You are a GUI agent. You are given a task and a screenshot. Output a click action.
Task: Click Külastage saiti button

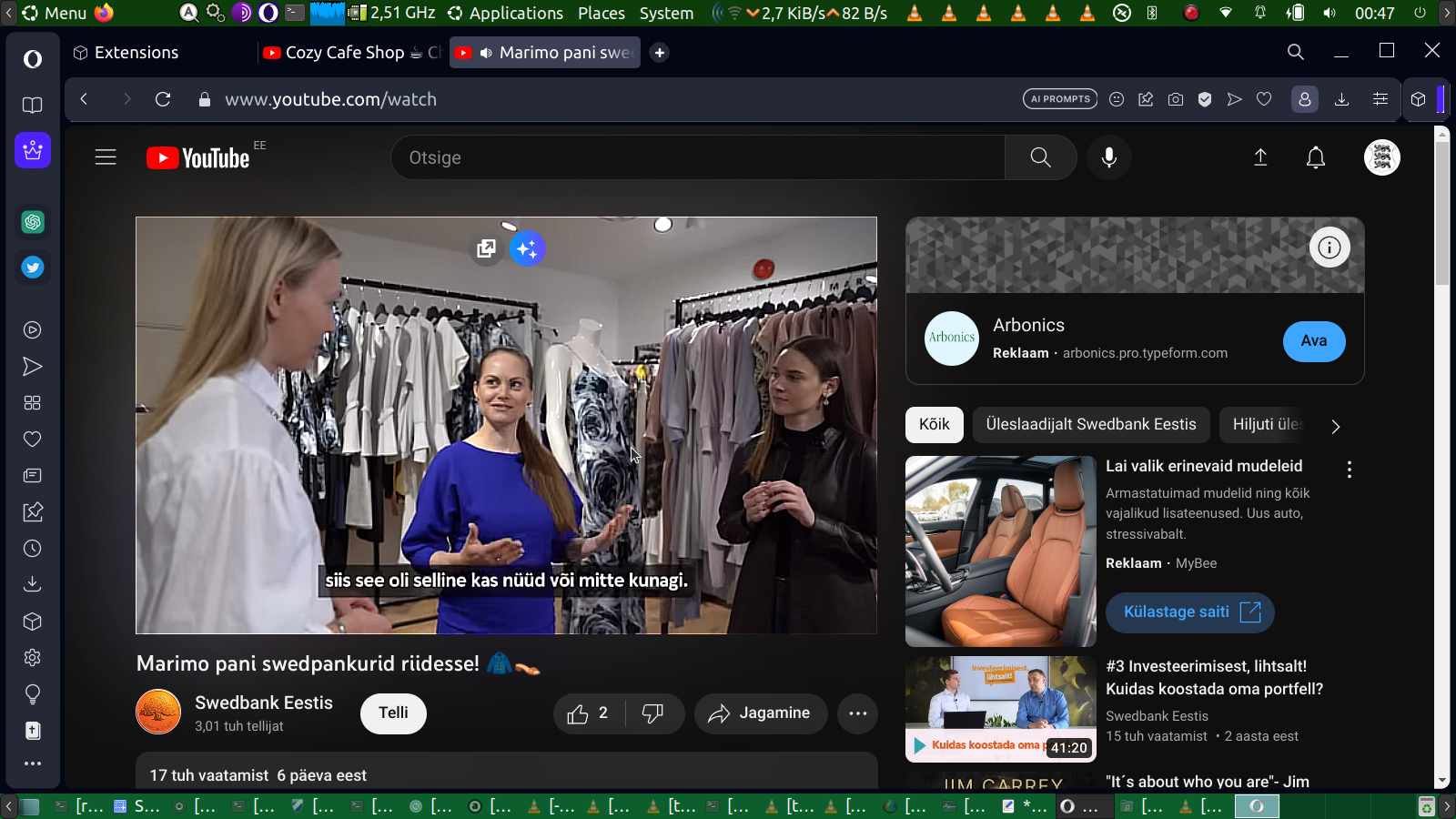[x=1190, y=612]
